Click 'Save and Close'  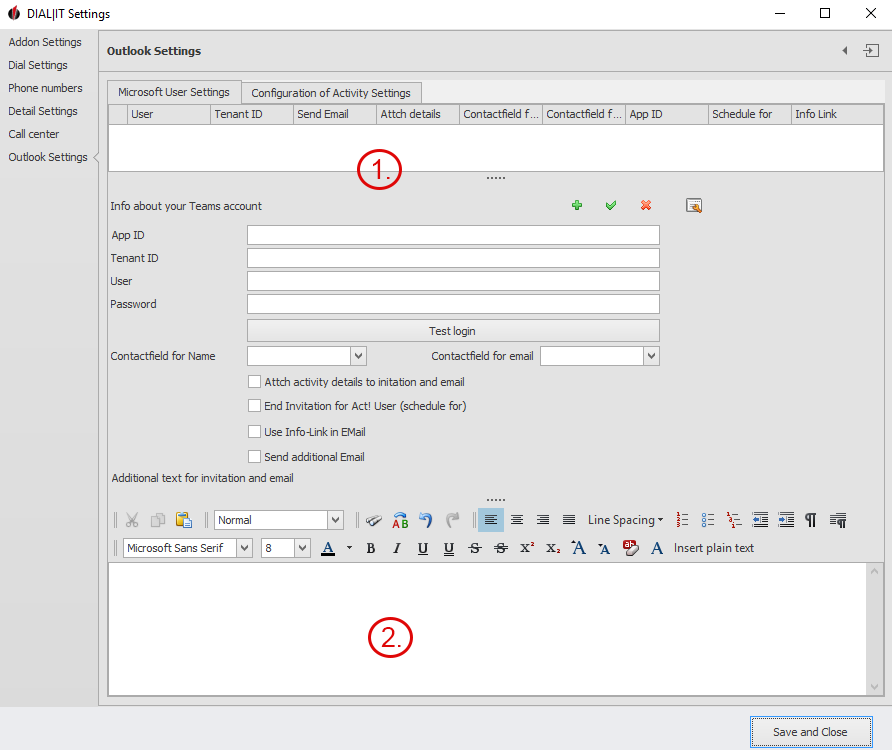[811, 731]
